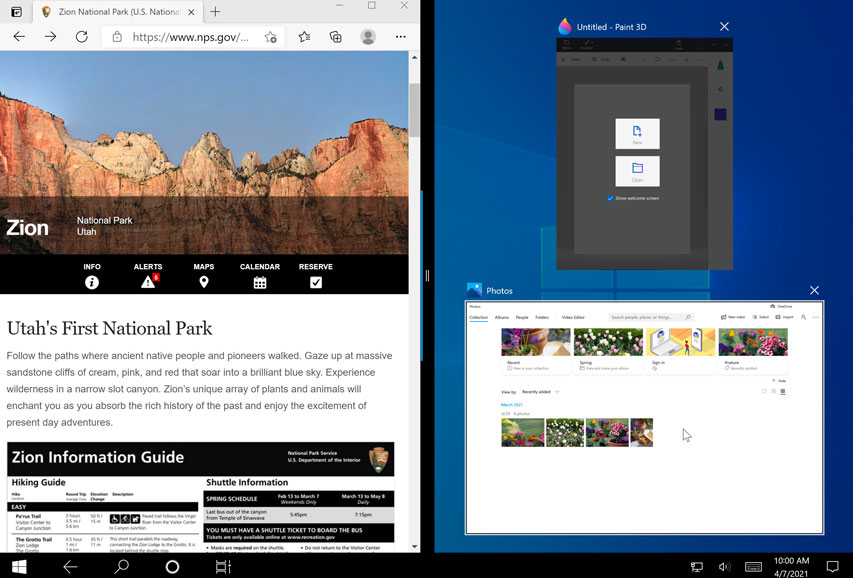Image resolution: width=853 pixels, height=578 pixels.
Task: Expand the View by Recently added dropdown
Action: [x=540, y=392]
